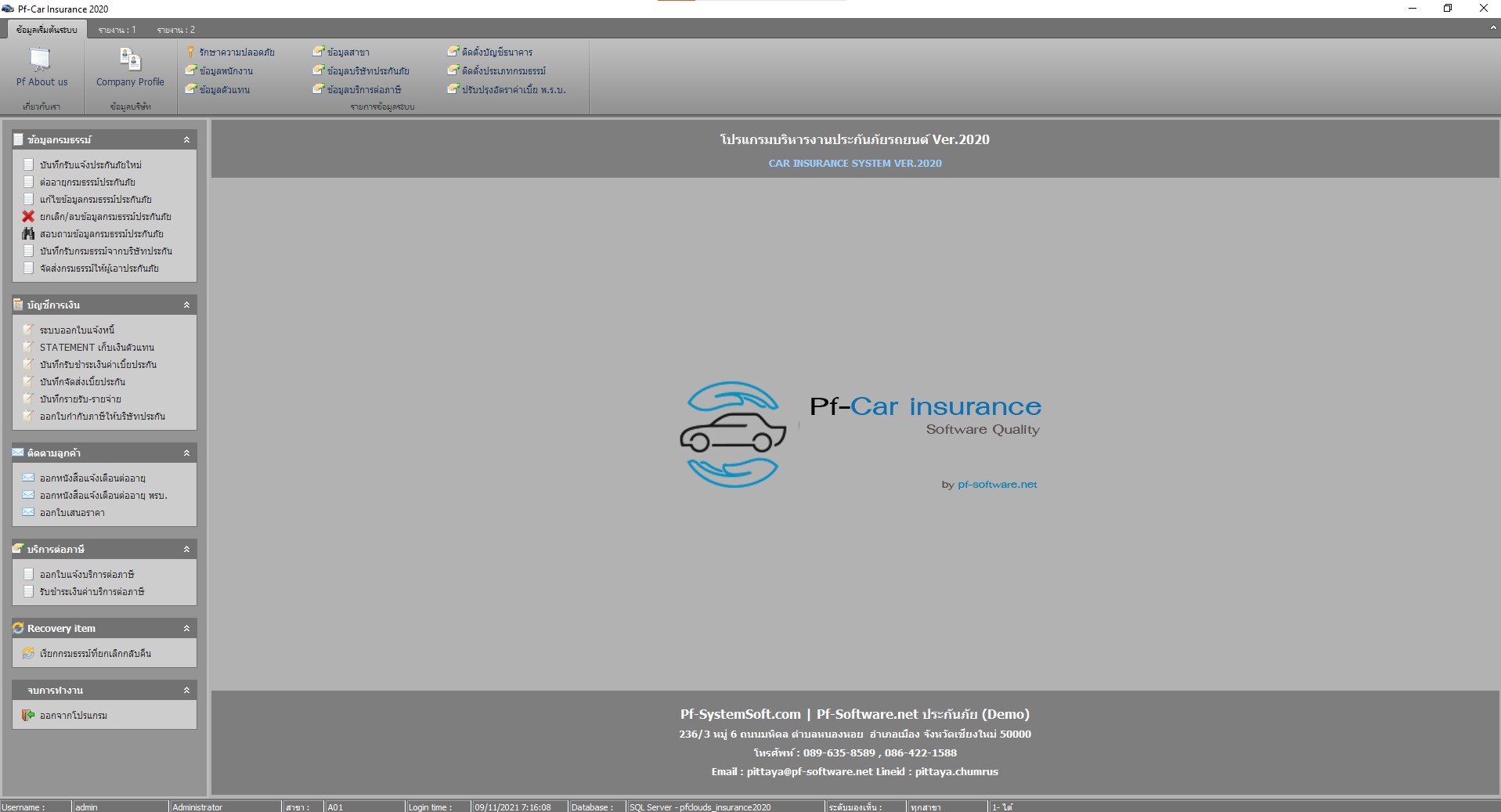The height and width of the screenshot is (812, 1501).
Task: Open the Pf About us ribbon button
Action: point(41,67)
